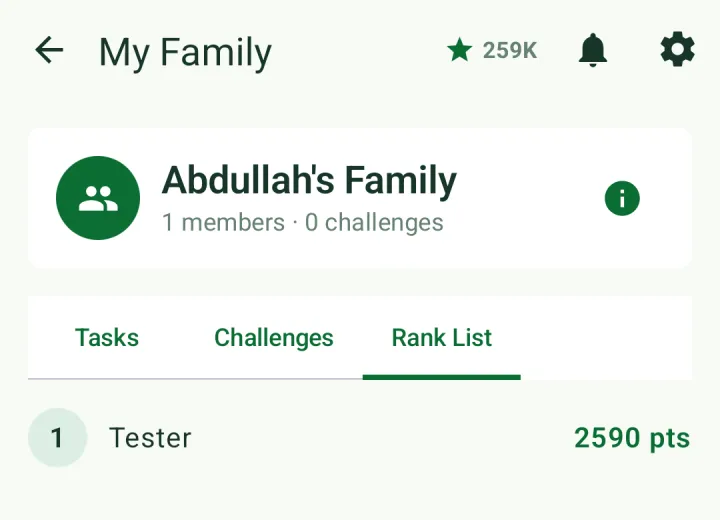Select the Rank List tab
Screen dimensions: 720x520
pos(441,338)
